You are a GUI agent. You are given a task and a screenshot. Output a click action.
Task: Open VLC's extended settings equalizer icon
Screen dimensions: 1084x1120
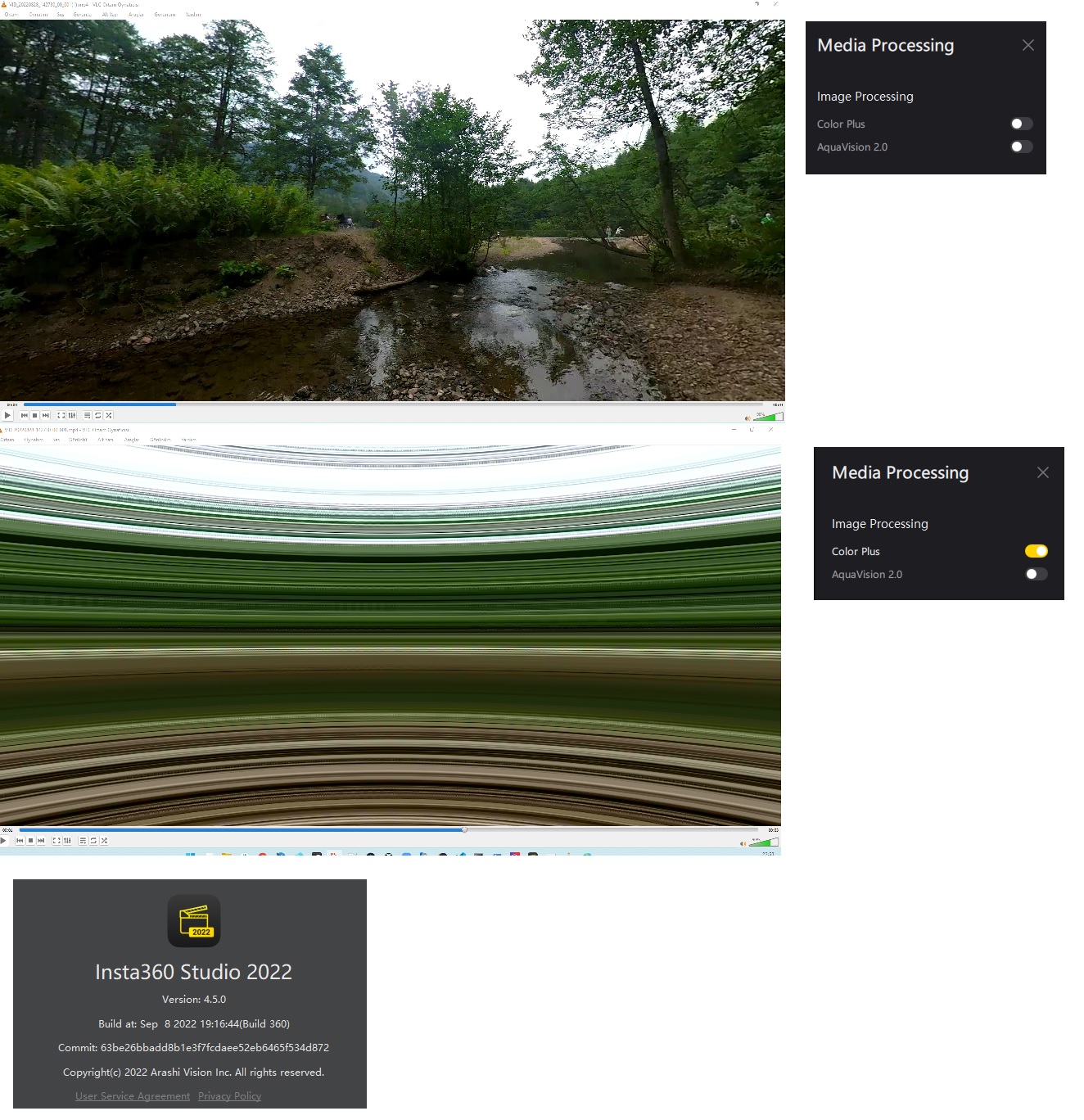pyautogui.click(x=73, y=415)
